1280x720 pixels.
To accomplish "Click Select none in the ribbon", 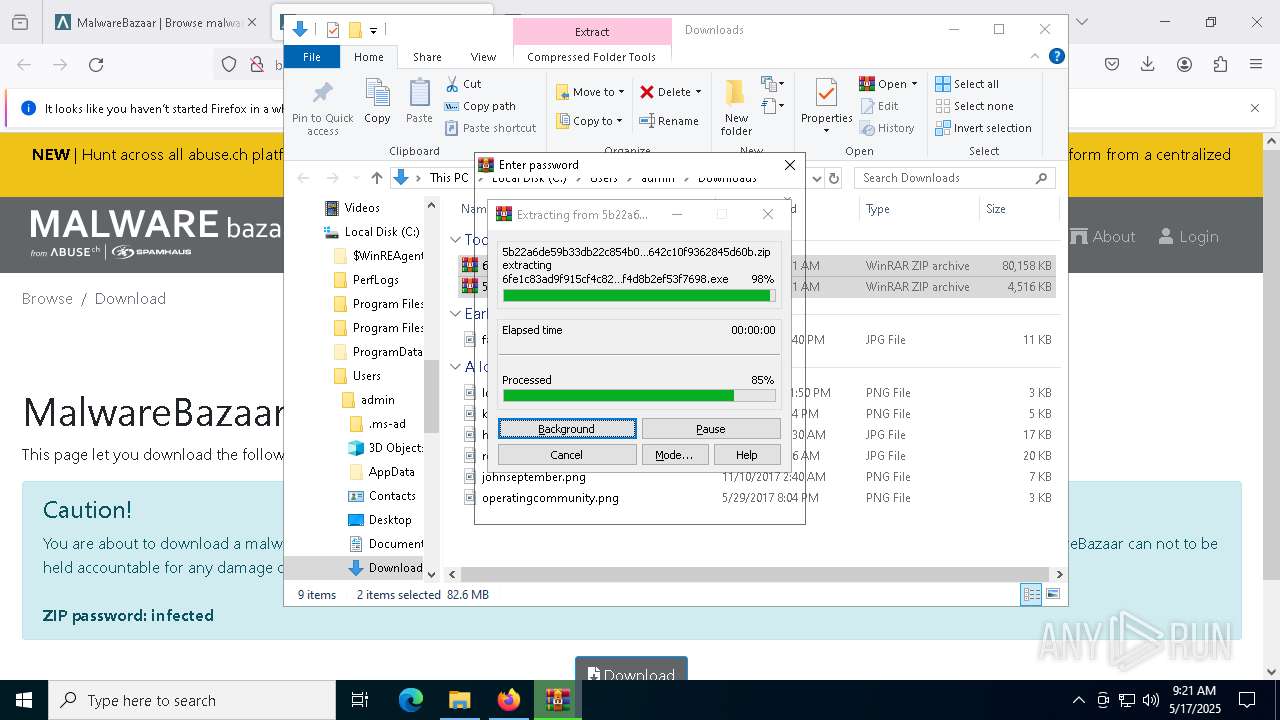I will 975,106.
